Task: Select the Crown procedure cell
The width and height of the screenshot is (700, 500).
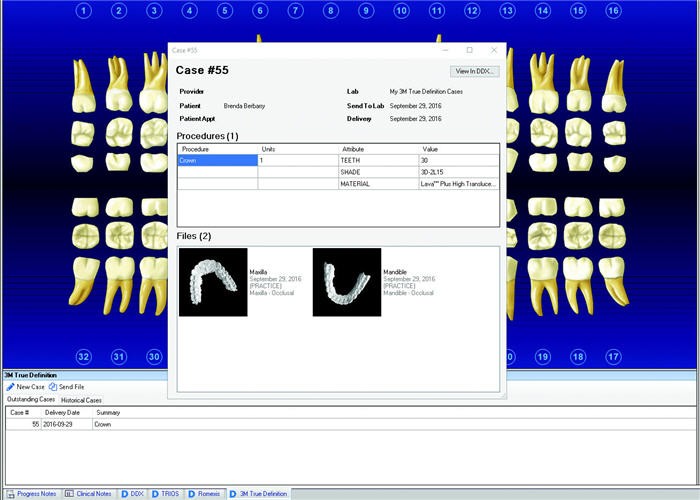Action: [218, 160]
